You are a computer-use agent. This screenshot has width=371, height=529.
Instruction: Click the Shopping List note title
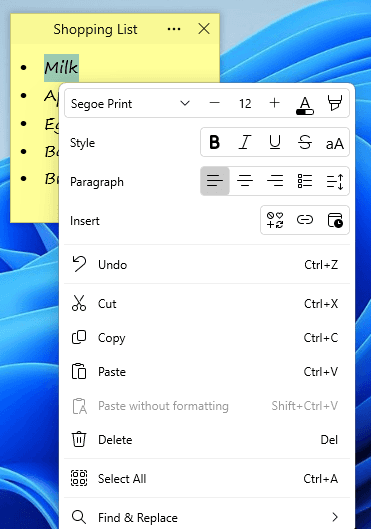tap(95, 29)
